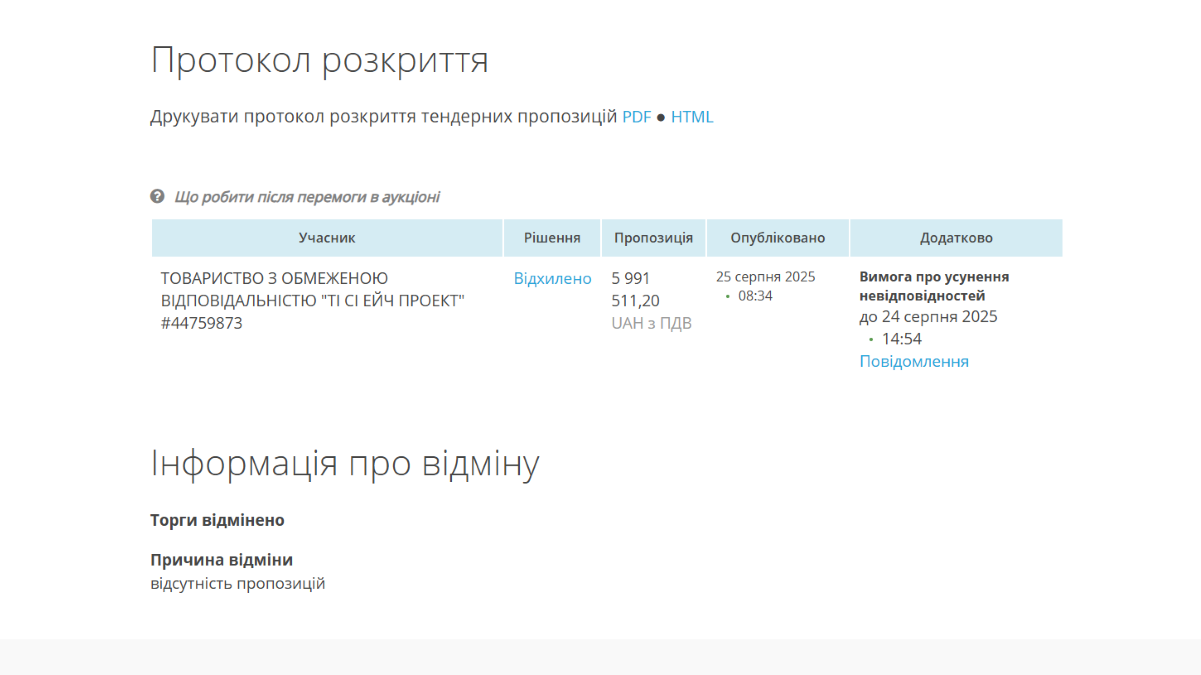Click the "Протокол розкриття" heading

tap(319, 60)
